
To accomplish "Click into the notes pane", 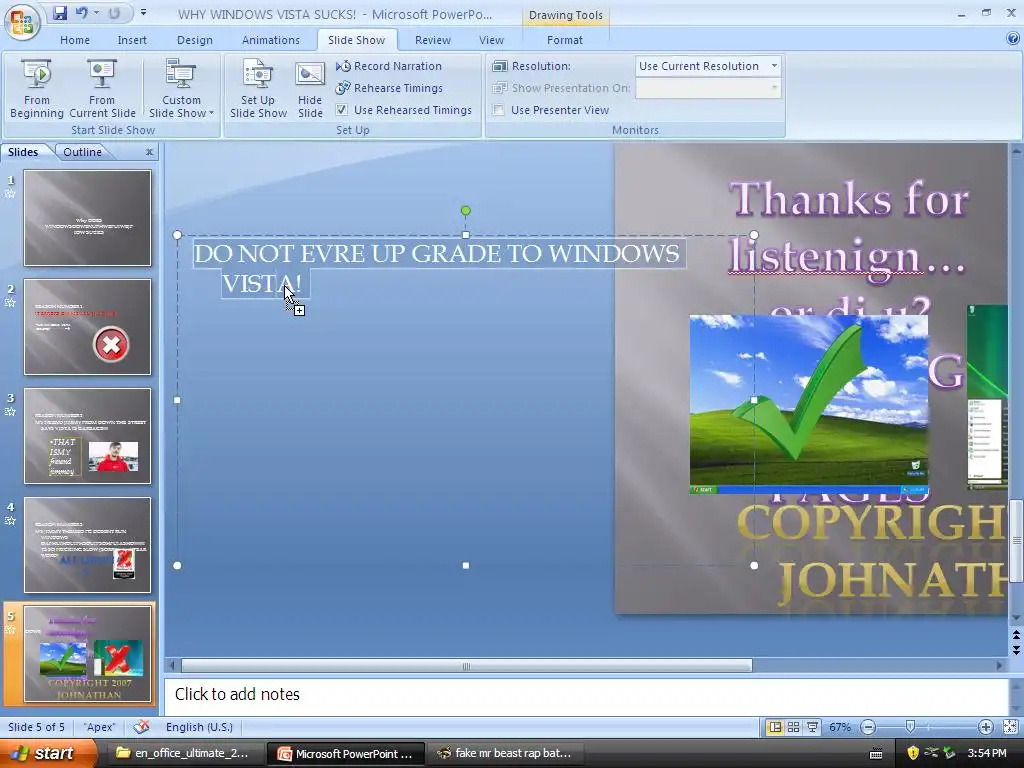I will [x=586, y=695].
